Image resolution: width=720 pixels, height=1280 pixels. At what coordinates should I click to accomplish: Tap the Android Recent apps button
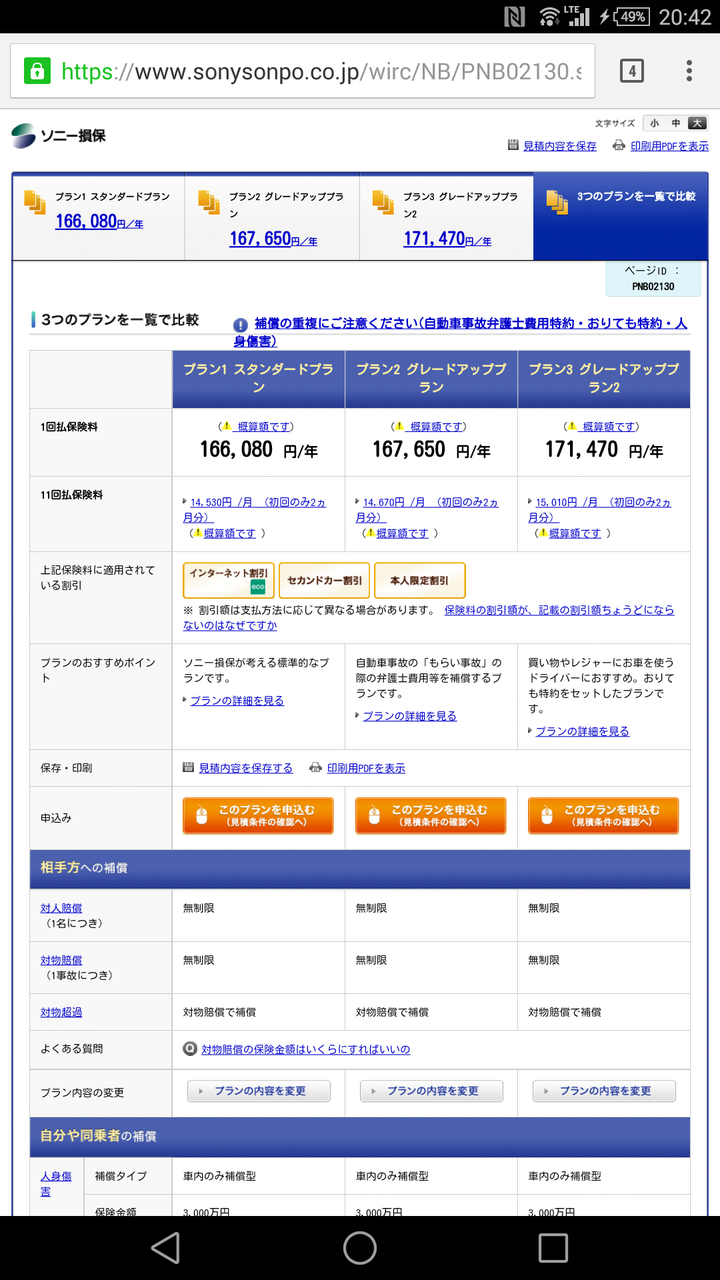tap(553, 1247)
